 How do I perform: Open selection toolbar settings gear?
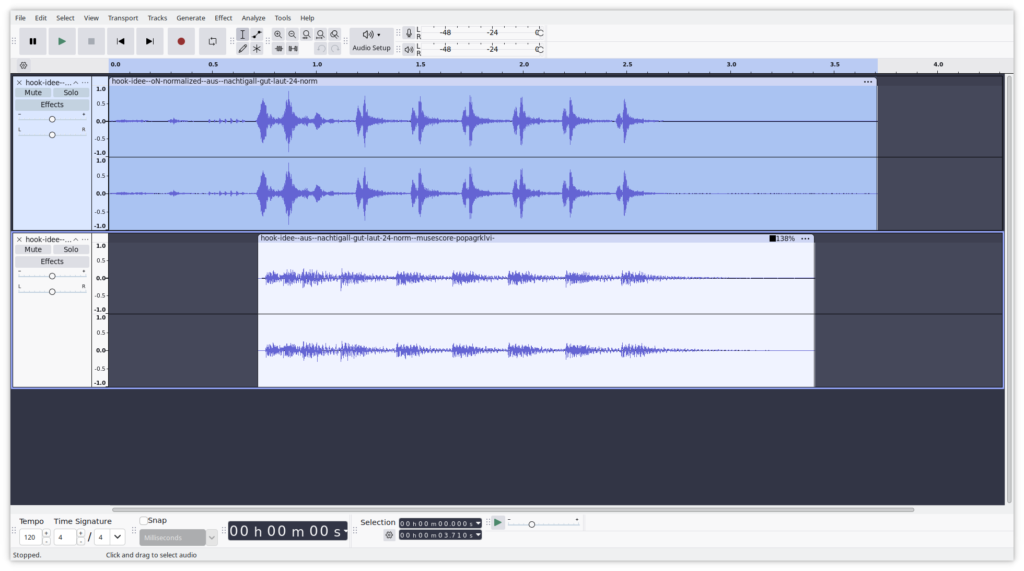click(389, 535)
